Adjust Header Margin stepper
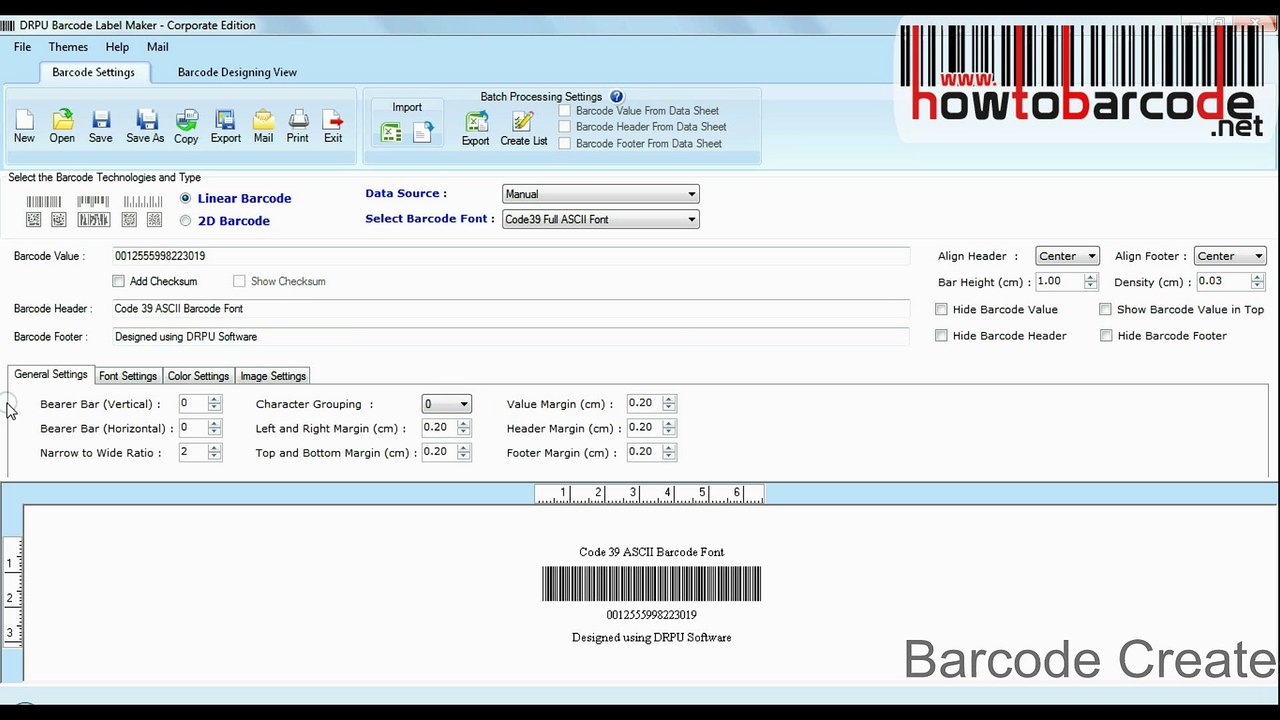 [x=669, y=428]
